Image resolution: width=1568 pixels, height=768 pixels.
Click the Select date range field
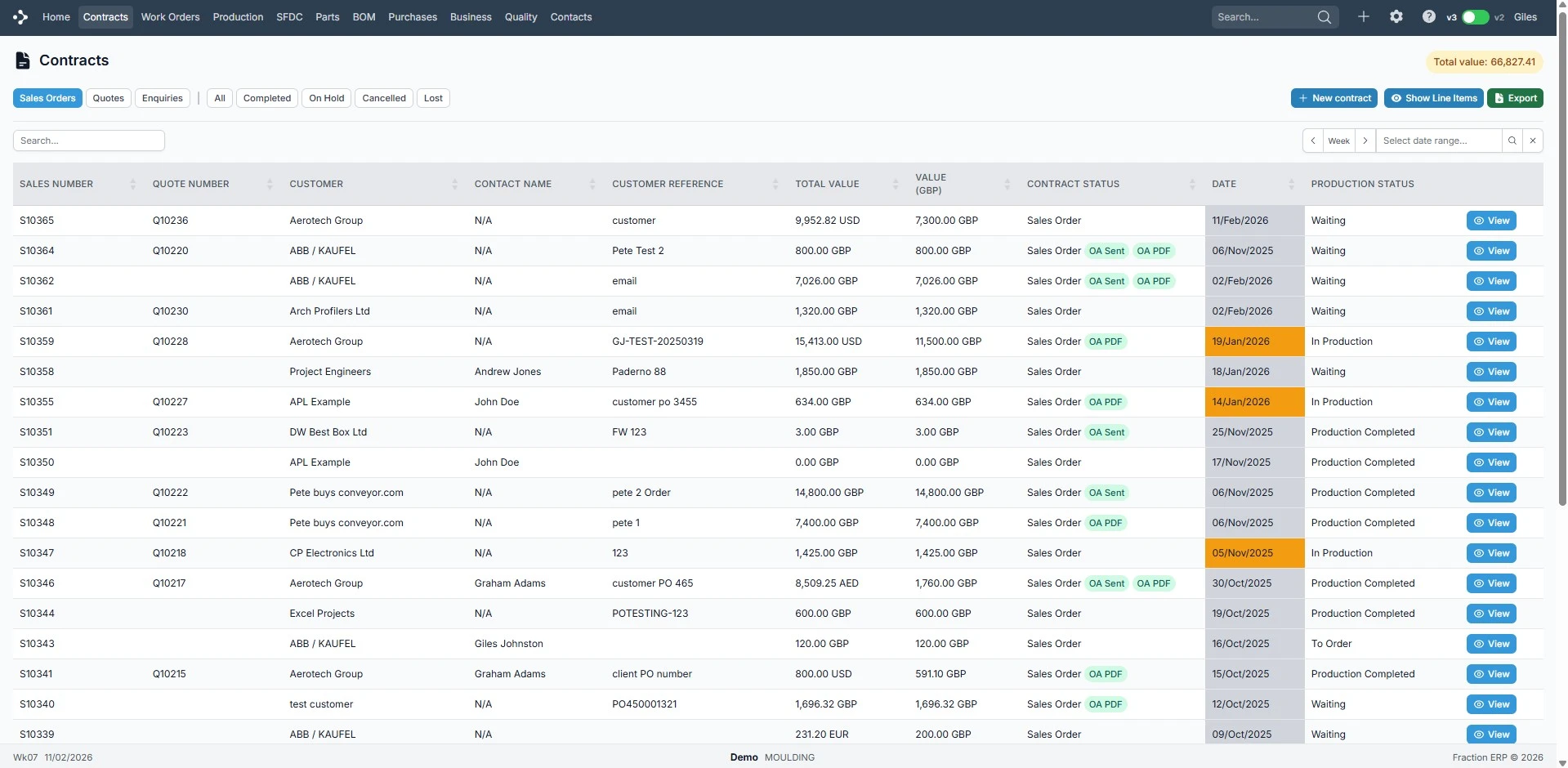click(1438, 141)
